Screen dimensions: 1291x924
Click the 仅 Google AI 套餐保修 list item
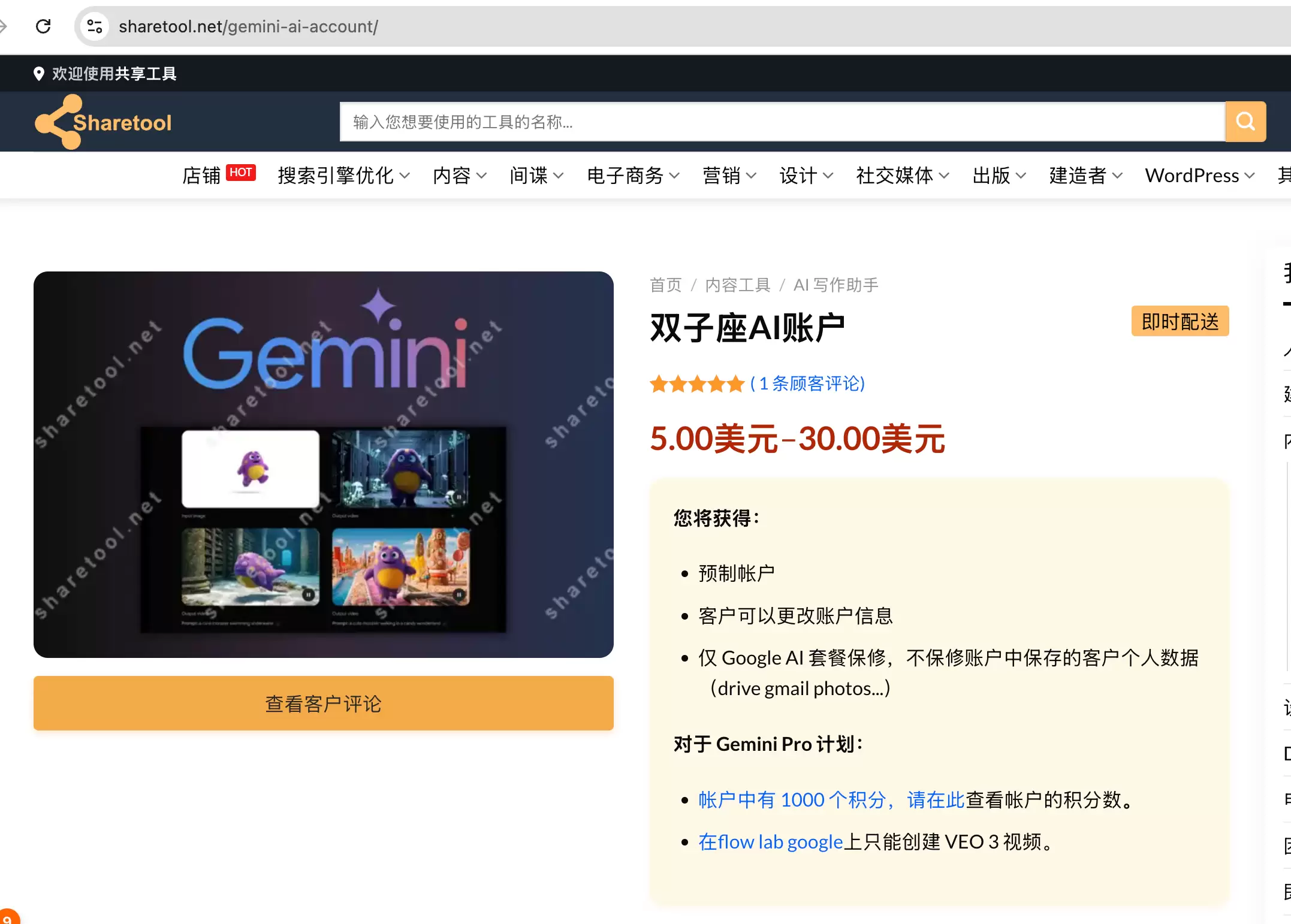(948, 673)
